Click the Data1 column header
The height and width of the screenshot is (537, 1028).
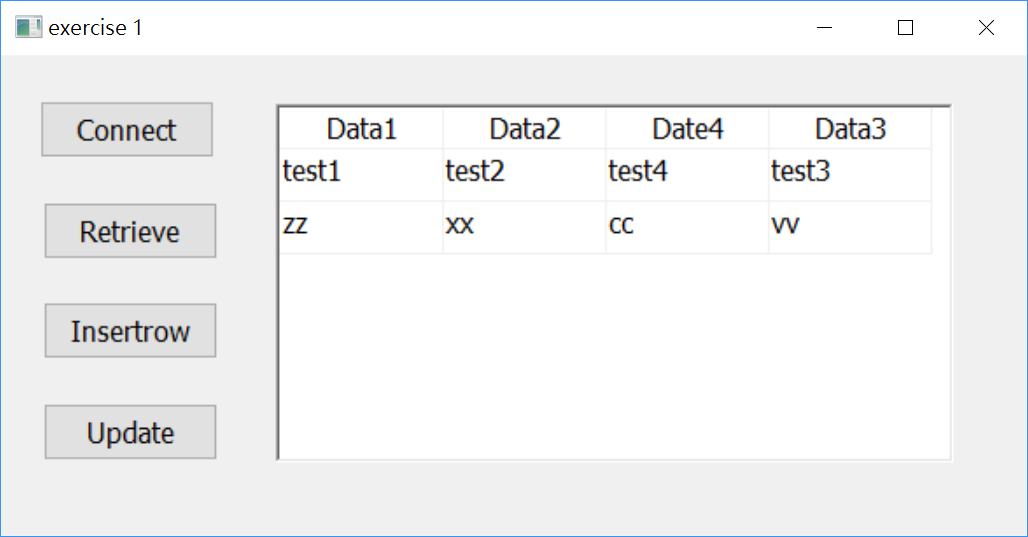pyautogui.click(x=361, y=129)
